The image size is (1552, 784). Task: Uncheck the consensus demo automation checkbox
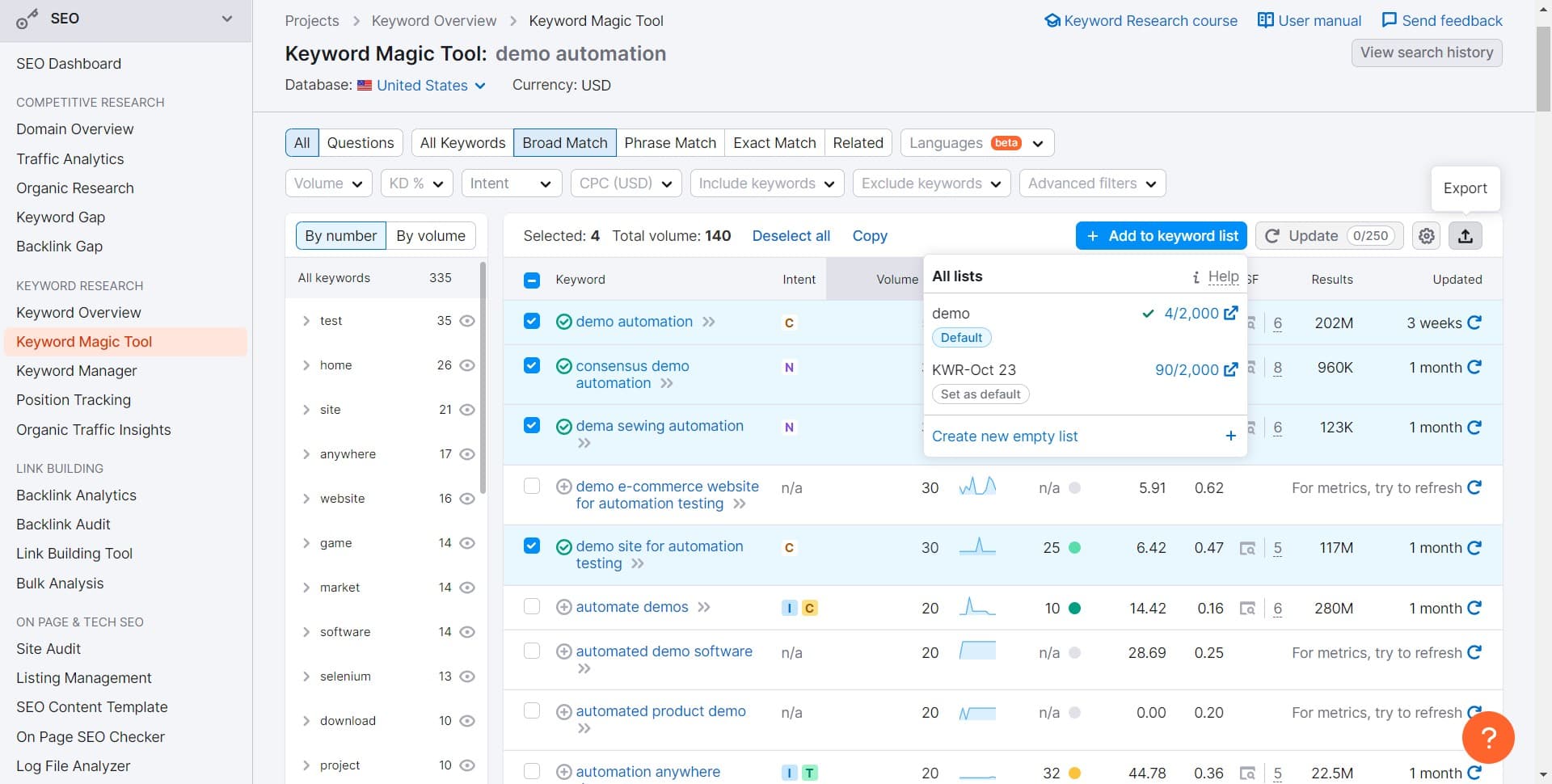[531, 365]
